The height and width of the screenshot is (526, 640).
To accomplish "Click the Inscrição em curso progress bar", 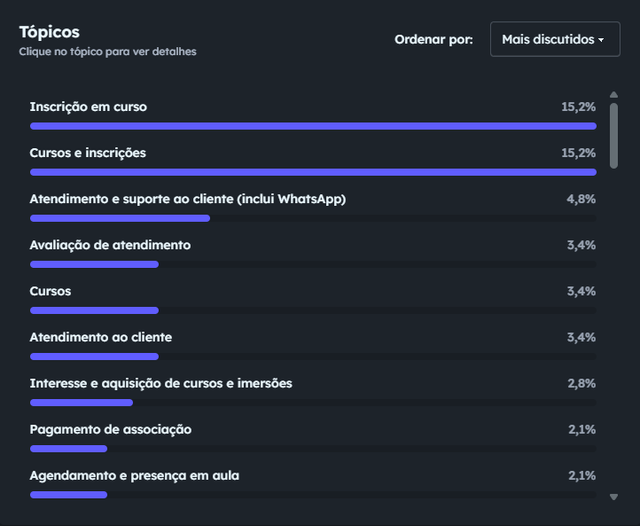I will coord(313,126).
